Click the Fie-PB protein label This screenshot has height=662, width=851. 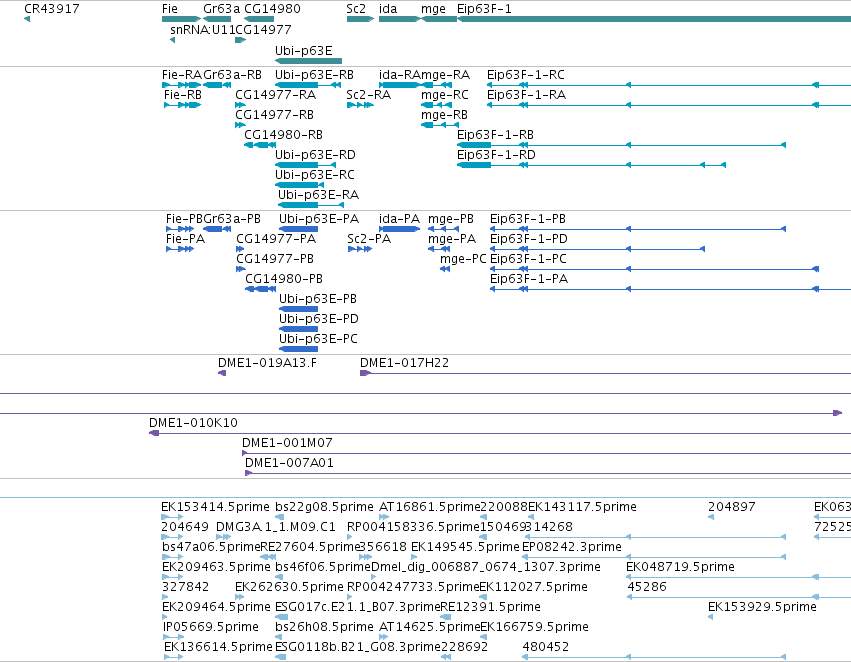click(x=184, y=219)
